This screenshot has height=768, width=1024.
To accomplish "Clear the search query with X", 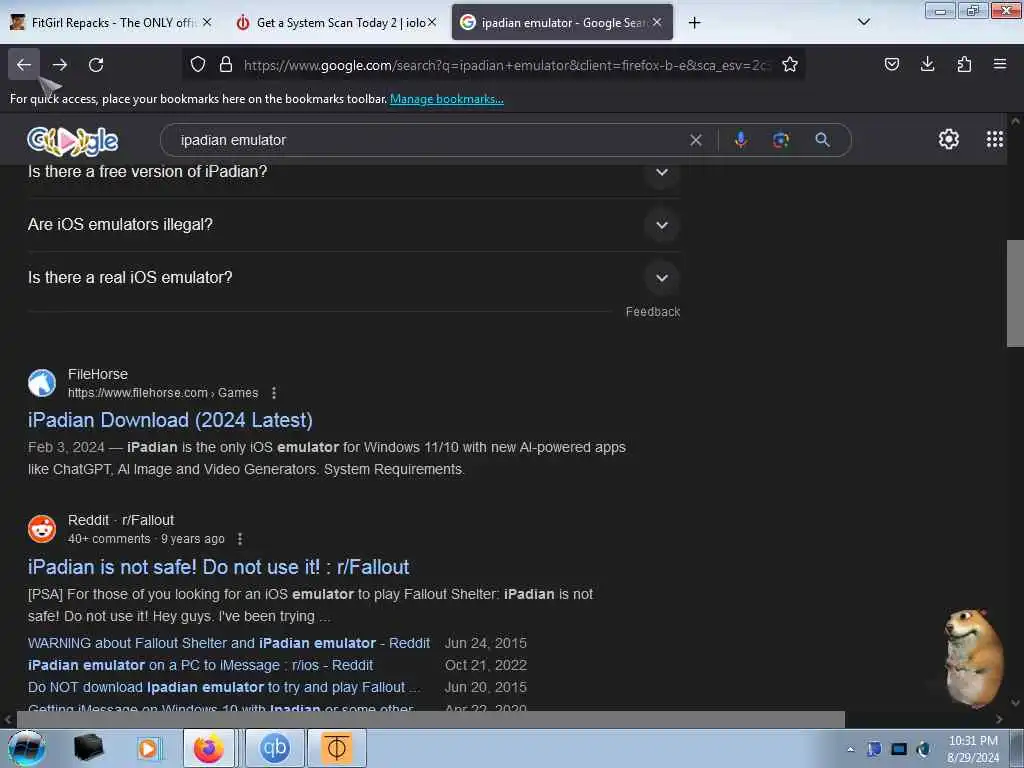I will 696,140.
